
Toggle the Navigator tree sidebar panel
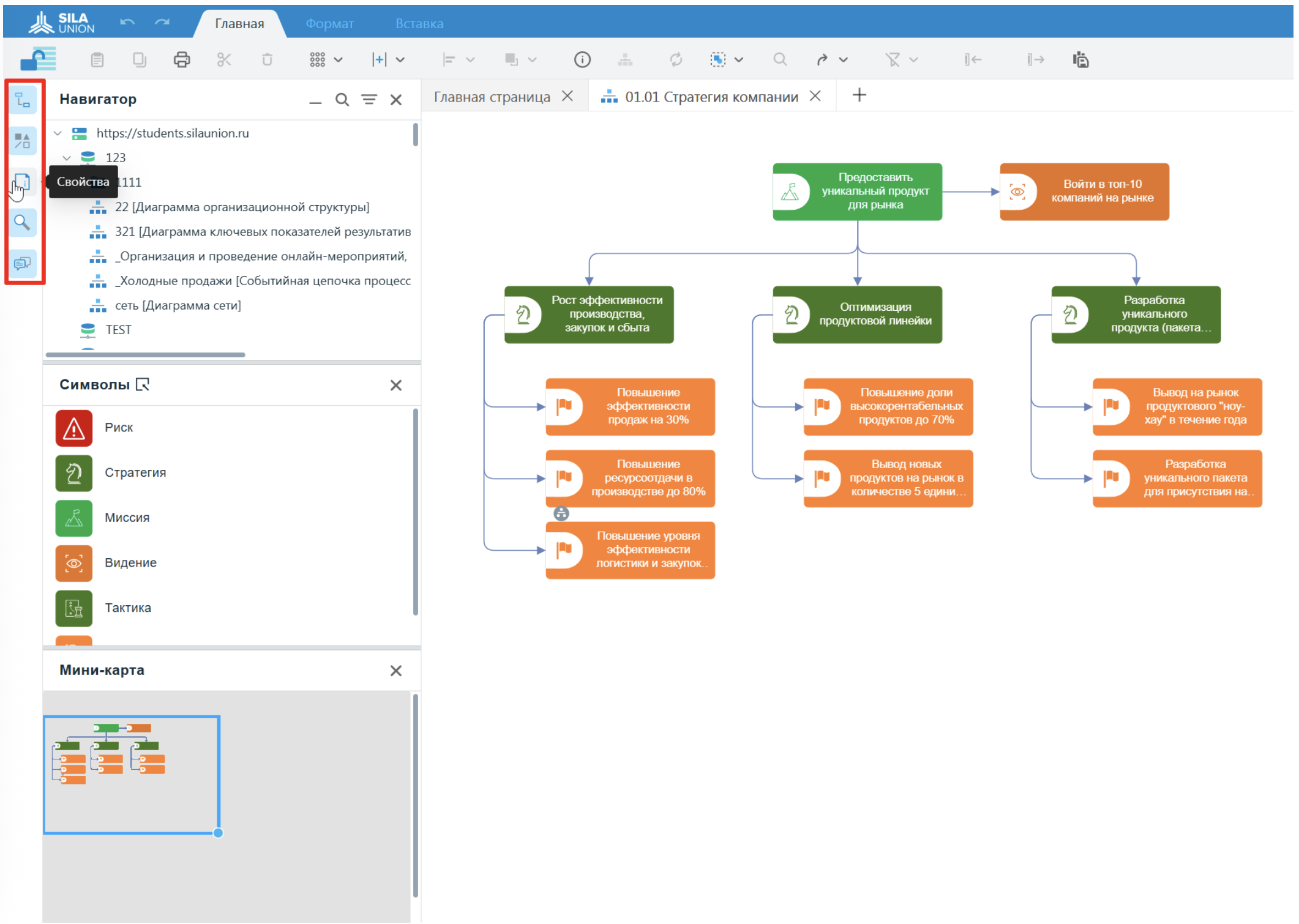tap(23, 100)
